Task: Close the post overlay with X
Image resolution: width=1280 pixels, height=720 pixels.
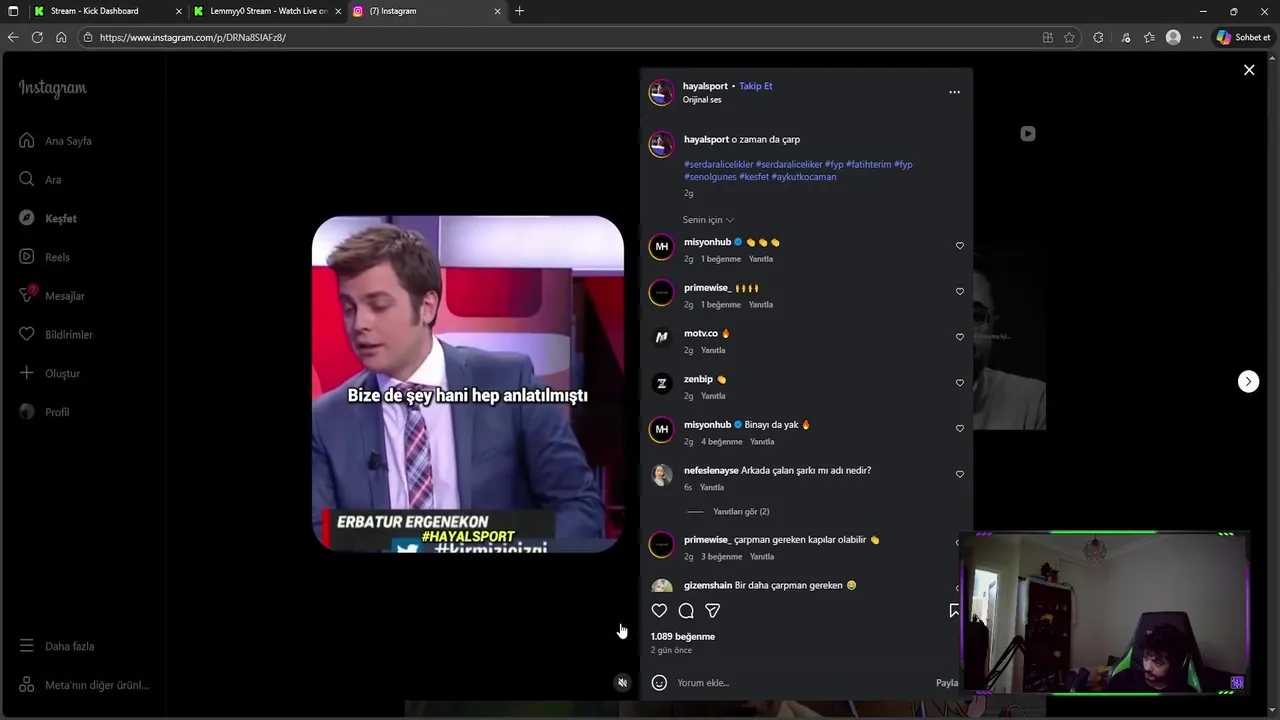Action: click(1249, 70)
